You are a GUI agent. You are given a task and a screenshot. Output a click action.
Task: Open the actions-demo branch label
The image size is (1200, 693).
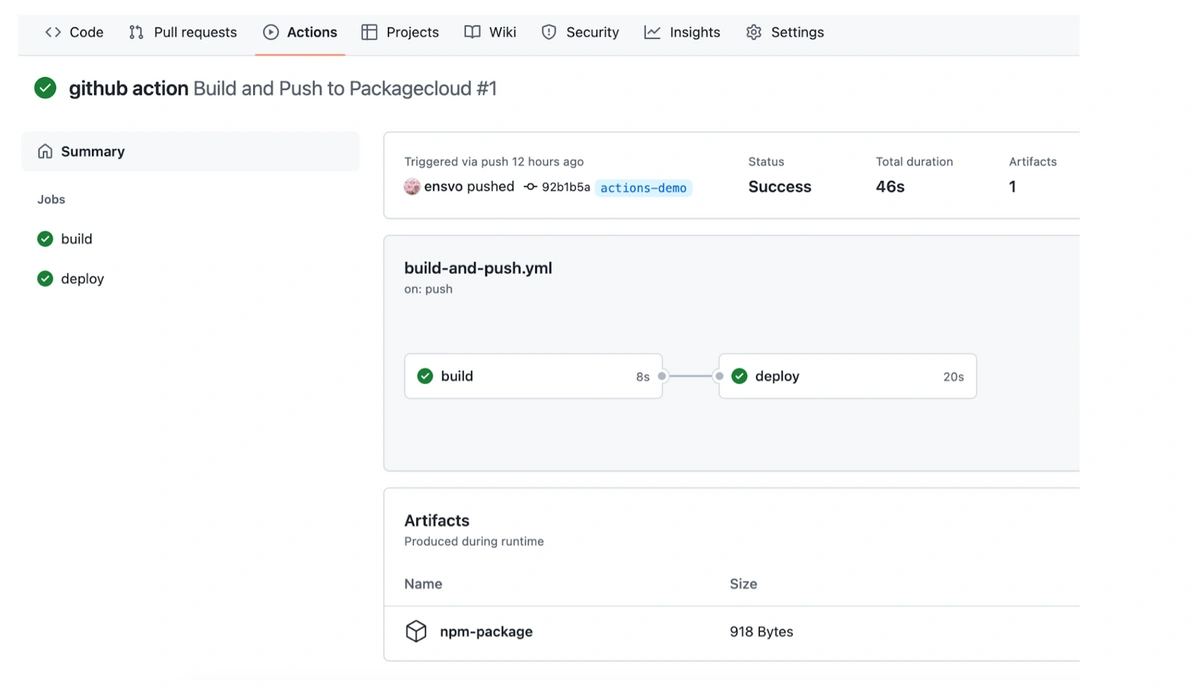click(643, 188)
